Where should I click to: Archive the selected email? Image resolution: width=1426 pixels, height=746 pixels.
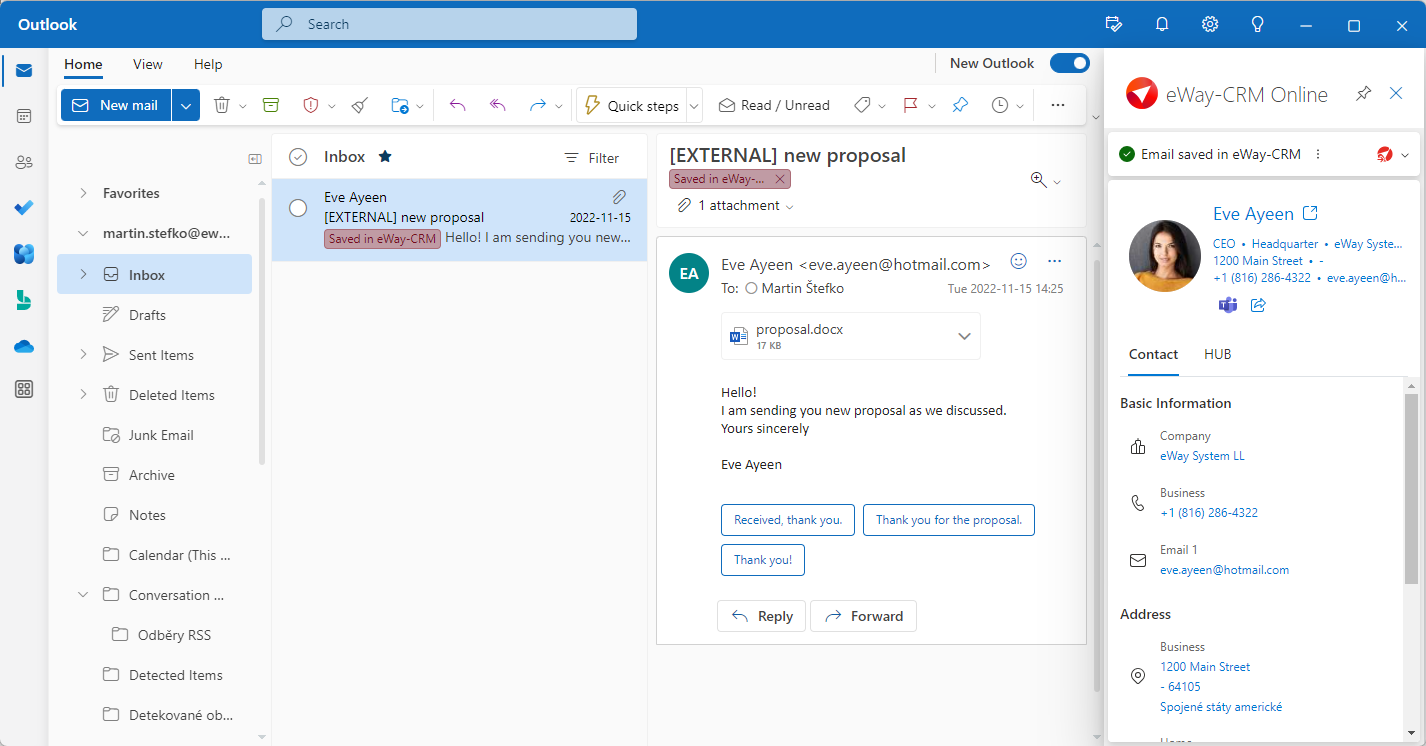coord(270,105)
